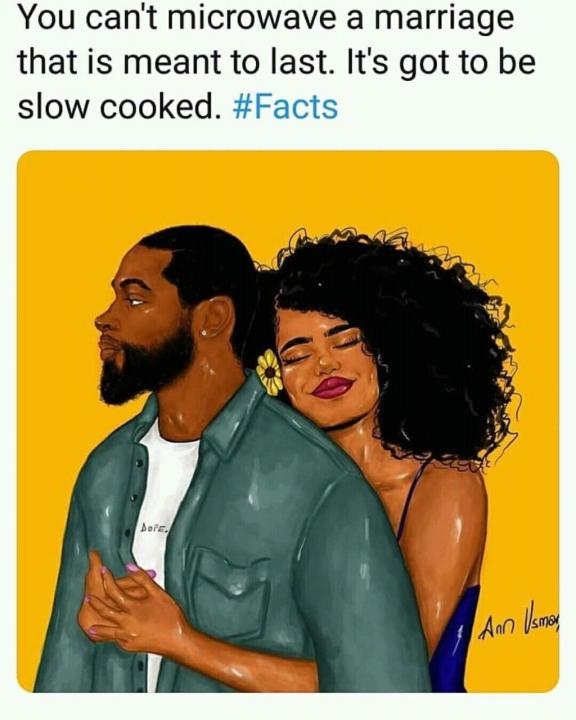Viewport: 576px width, 720px height.
Task: Click the pink painted fingernails
Action: (140, 570)
